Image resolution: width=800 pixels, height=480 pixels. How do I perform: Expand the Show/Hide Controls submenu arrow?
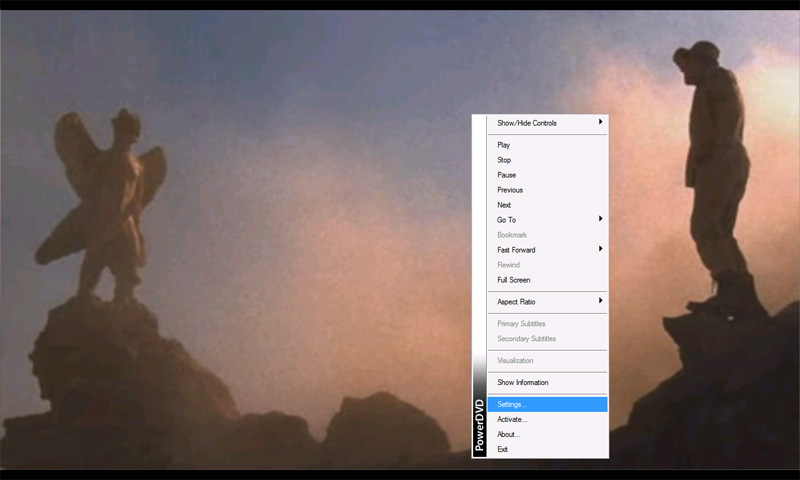601,122
